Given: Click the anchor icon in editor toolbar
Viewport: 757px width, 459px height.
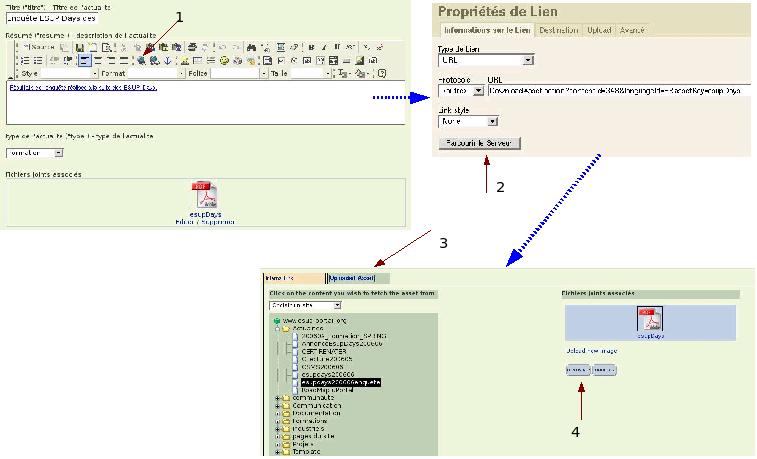Looking at the screenshot, I should (166, 60).
